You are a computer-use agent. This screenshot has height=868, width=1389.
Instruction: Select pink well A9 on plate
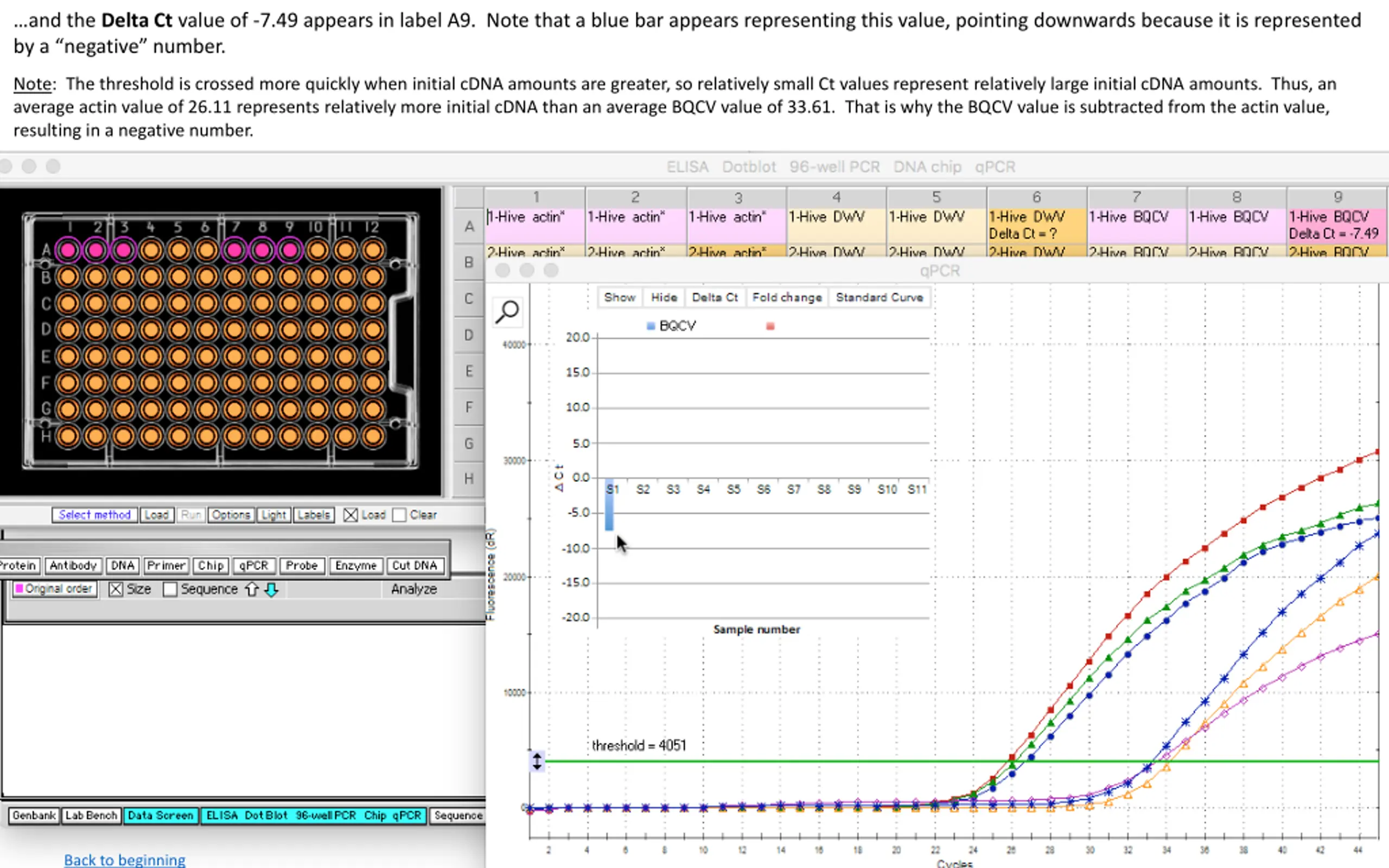point(290,250)
